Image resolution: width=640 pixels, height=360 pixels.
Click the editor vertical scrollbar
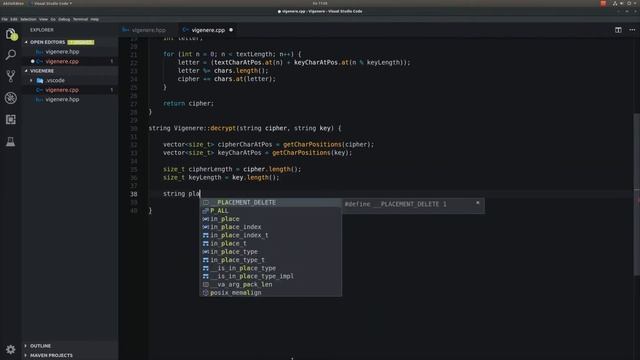[x=637, y=195]
